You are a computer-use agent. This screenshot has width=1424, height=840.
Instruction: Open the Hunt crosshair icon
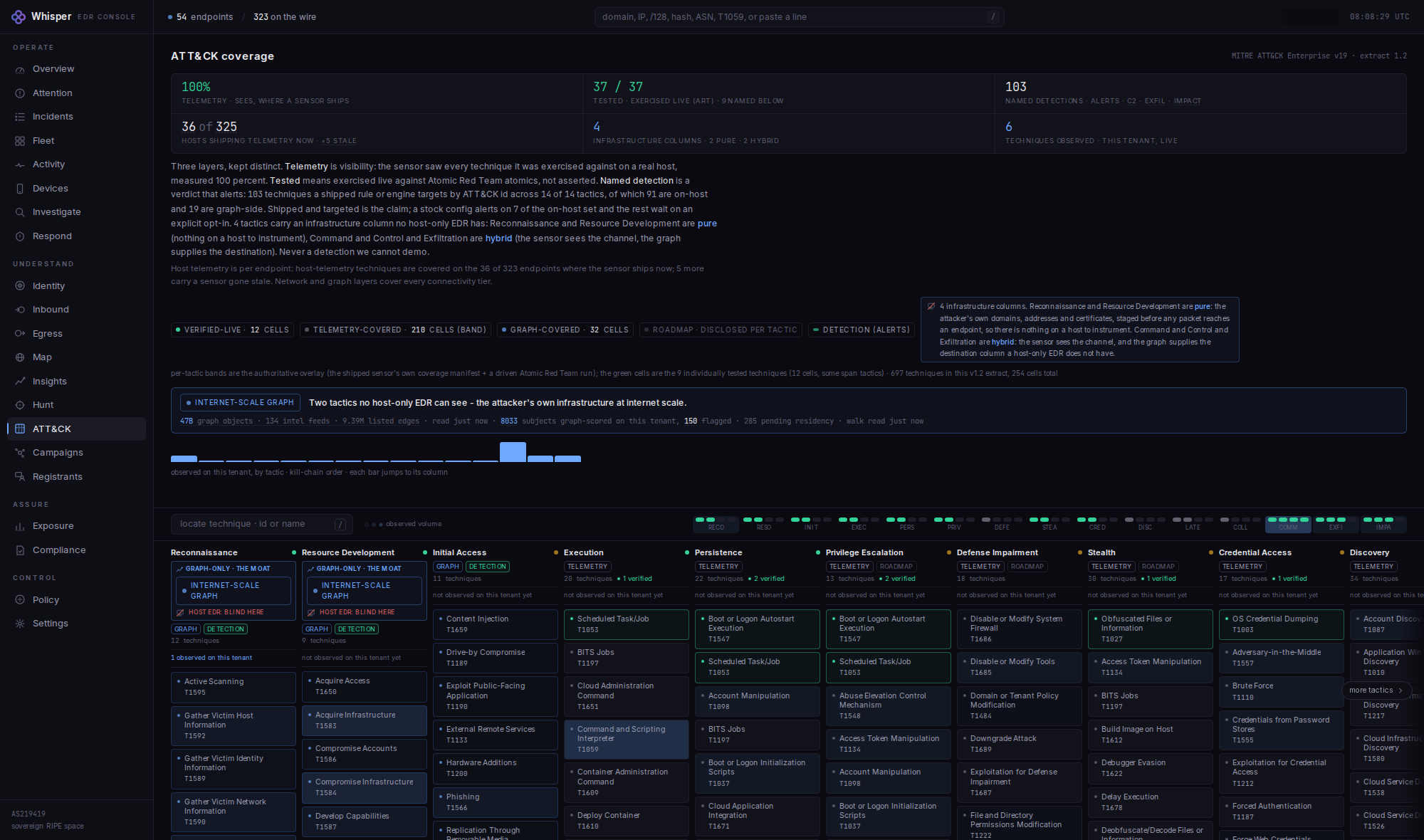tap(20, 405)
